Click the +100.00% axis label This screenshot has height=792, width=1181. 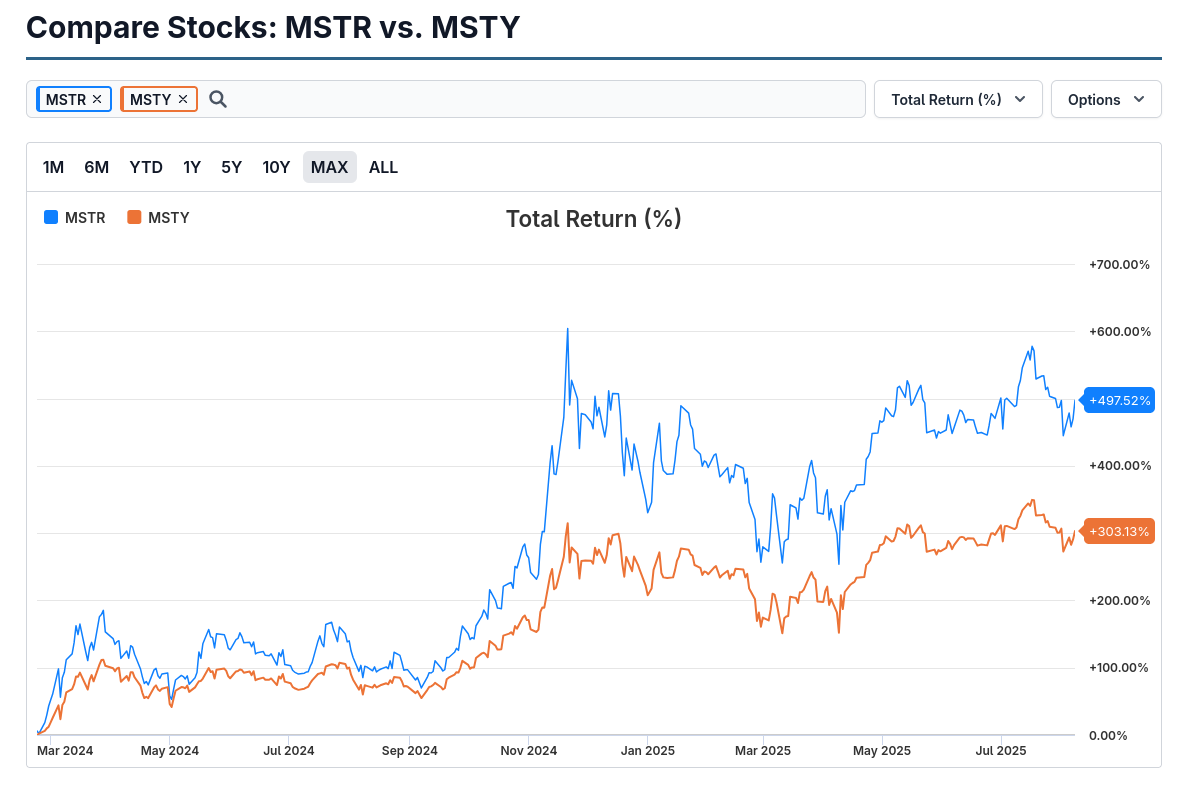point(1118,668)
